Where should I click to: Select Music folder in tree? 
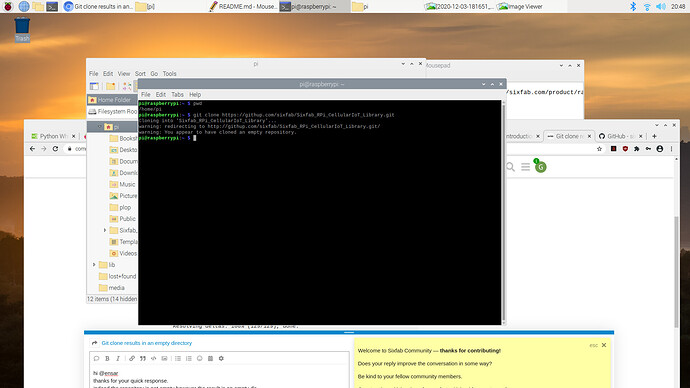point(123,184)
